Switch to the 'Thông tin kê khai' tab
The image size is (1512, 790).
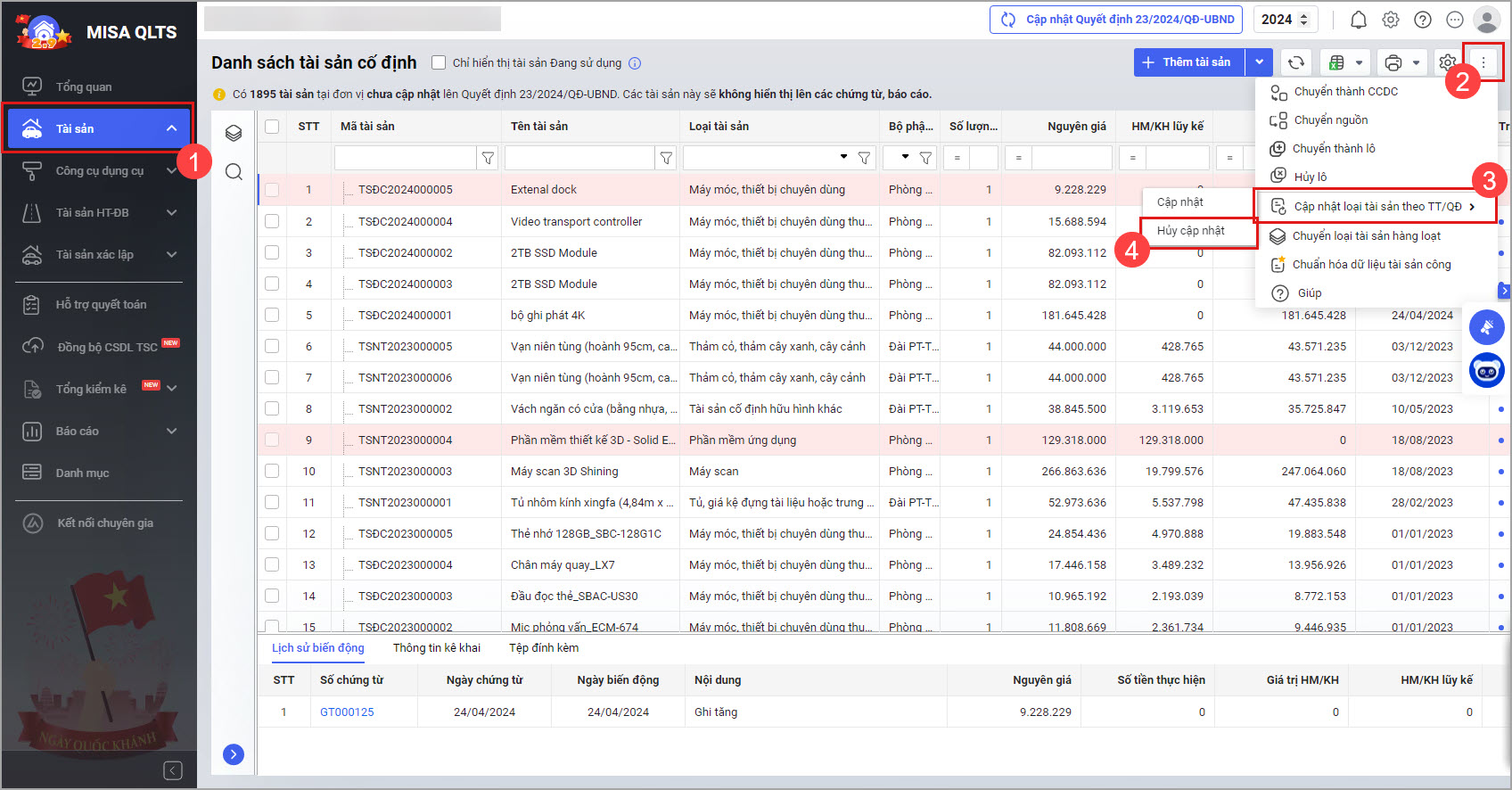point(436,648)
